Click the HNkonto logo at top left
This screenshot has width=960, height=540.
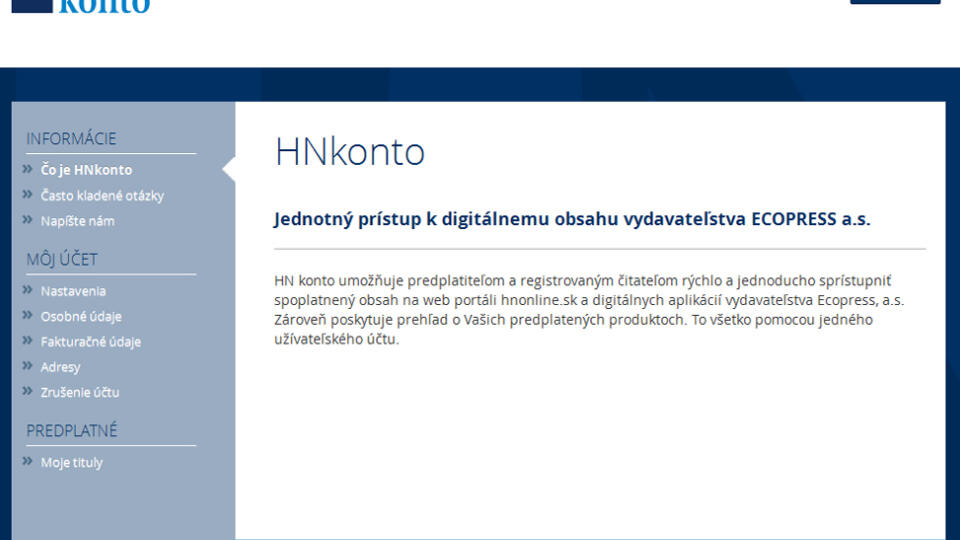(81, 6)
